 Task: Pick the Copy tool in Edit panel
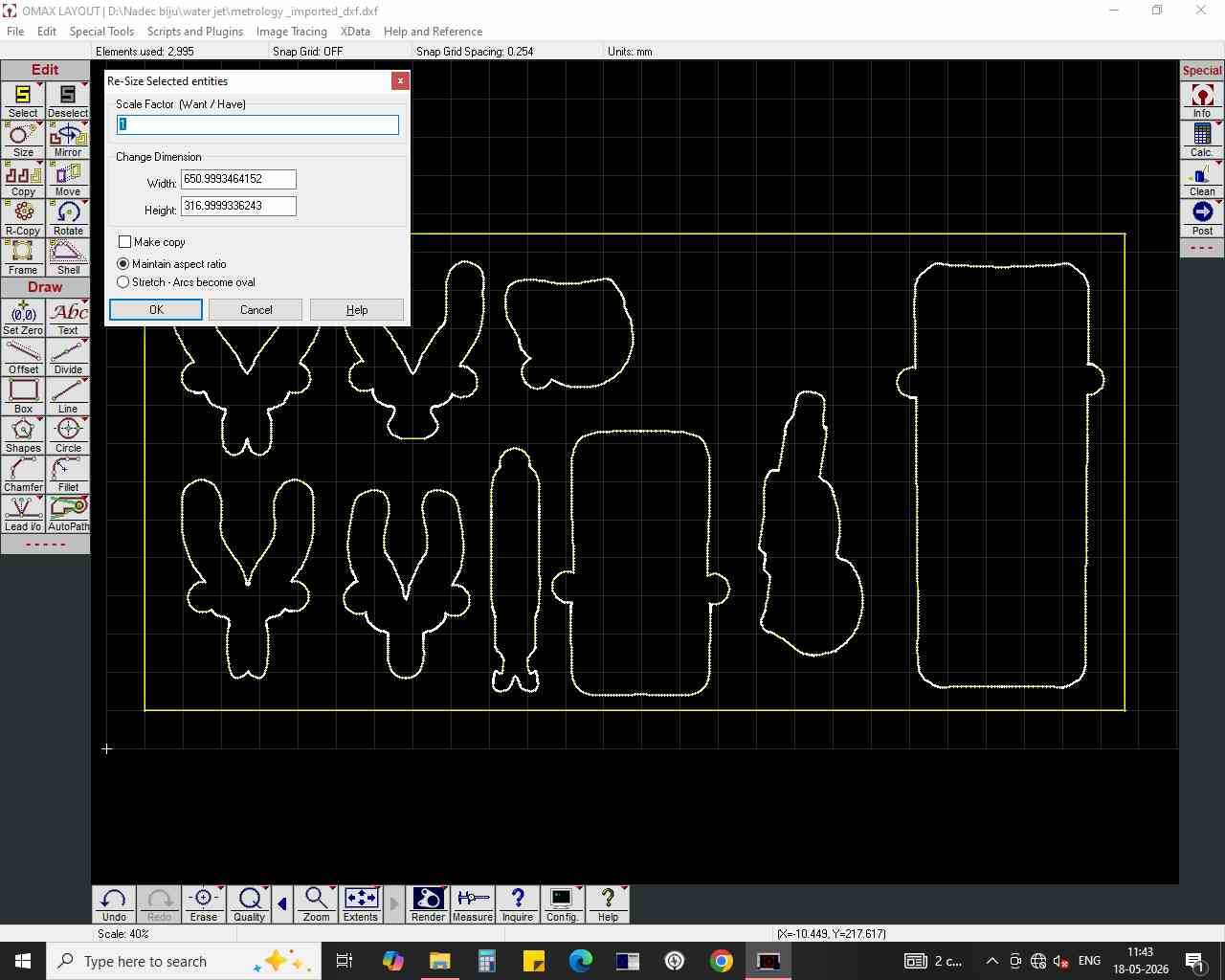coord(23,179)
